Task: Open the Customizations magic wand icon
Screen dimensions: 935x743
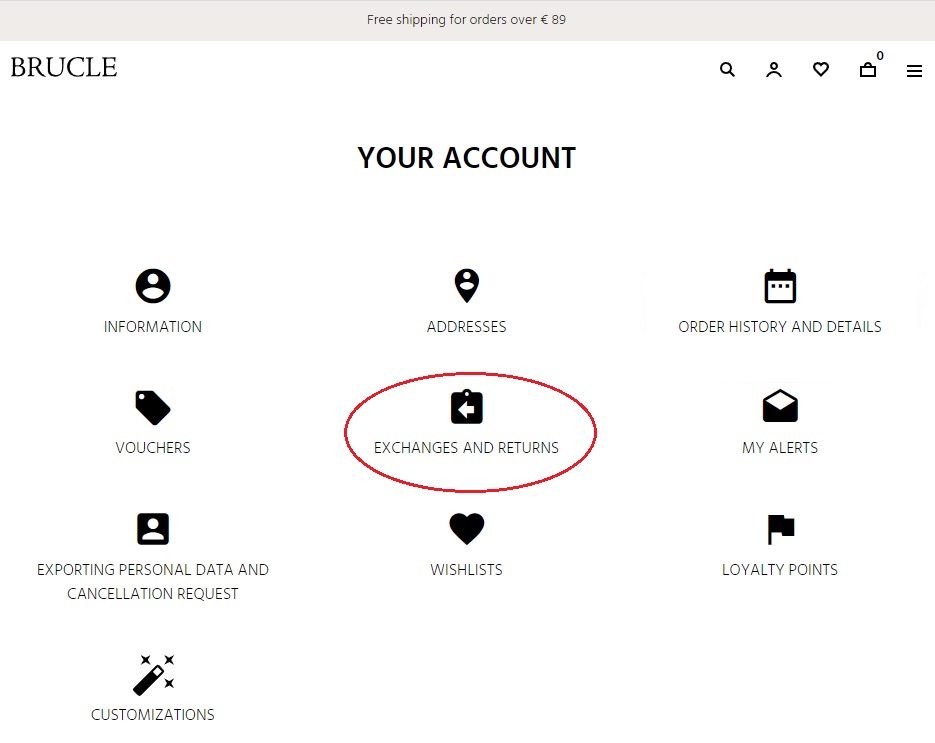Action: pos(154,674)
